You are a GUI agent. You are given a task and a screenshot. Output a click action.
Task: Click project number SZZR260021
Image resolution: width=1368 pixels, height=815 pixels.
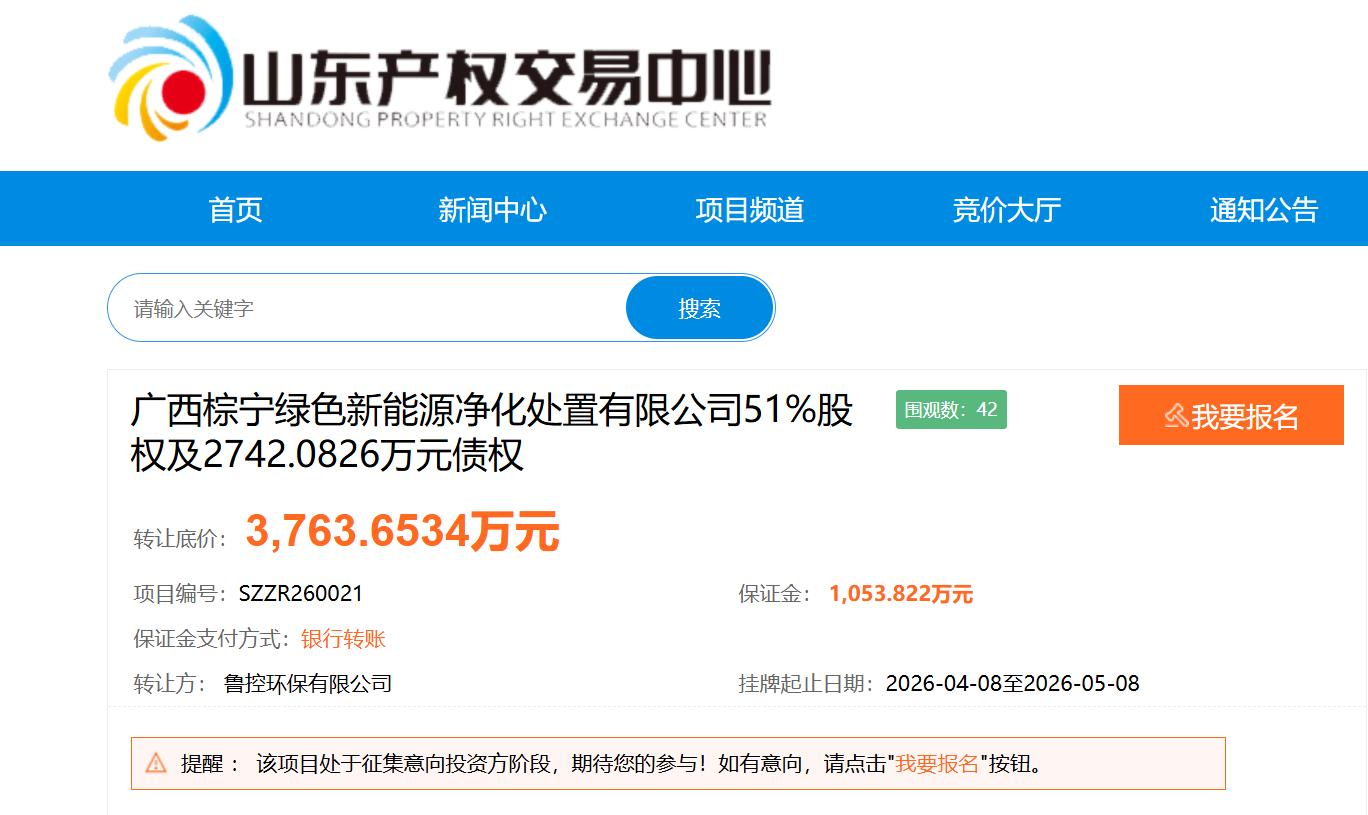click(x=301, y=594)
